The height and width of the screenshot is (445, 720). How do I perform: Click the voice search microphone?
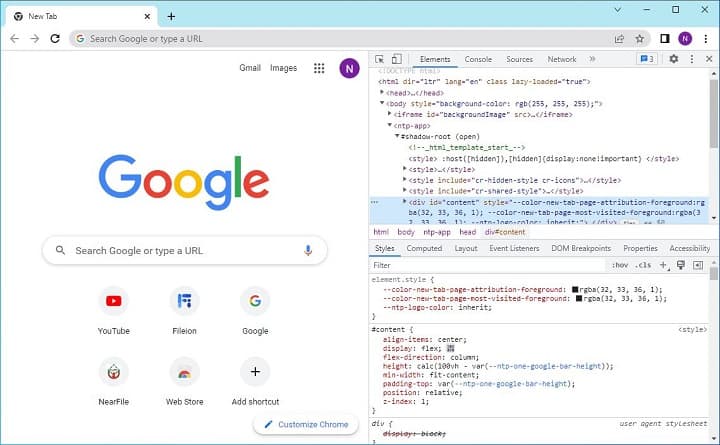308,251
